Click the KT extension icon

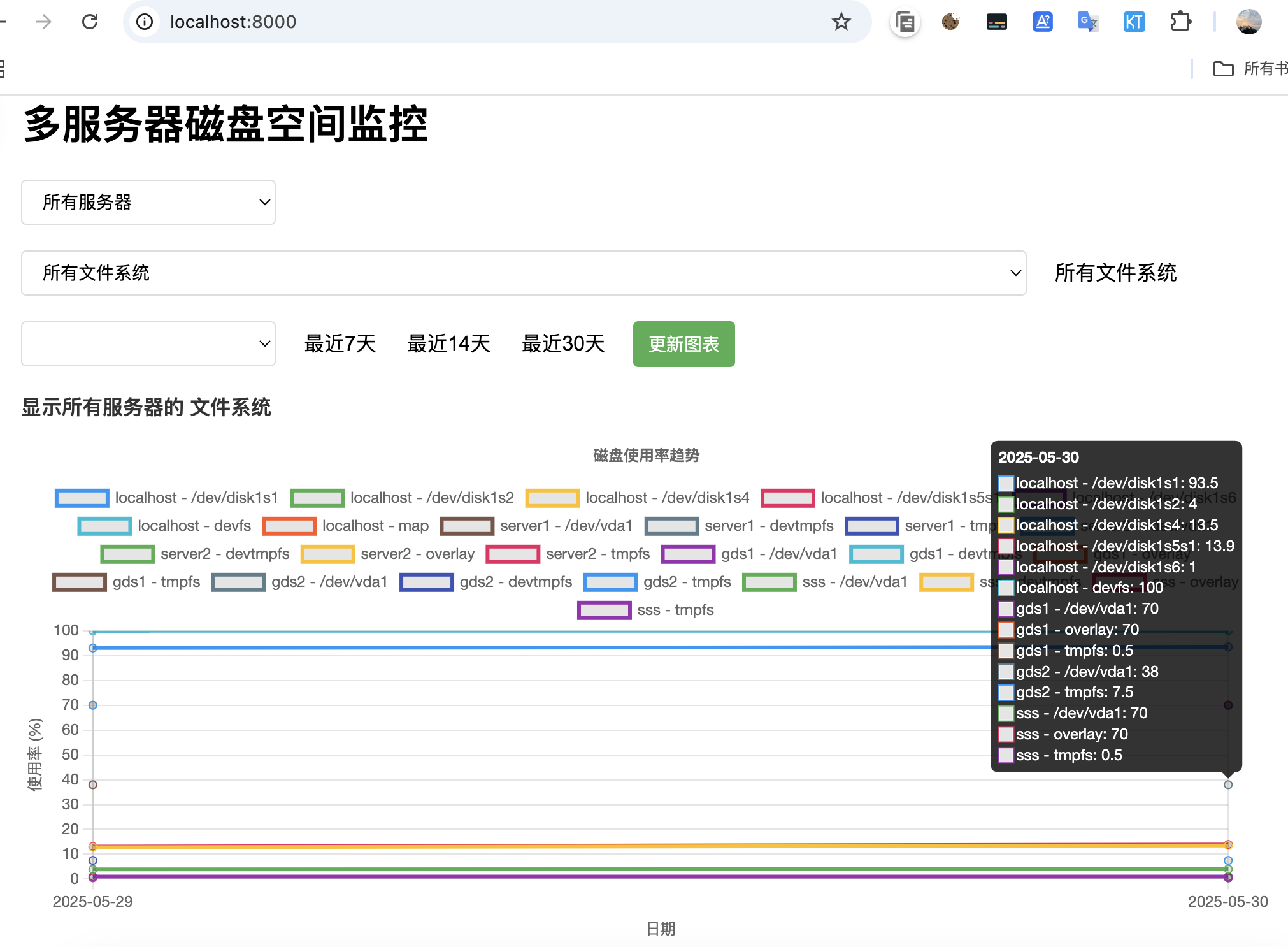pyautogui.click(x=1134, y=22)
